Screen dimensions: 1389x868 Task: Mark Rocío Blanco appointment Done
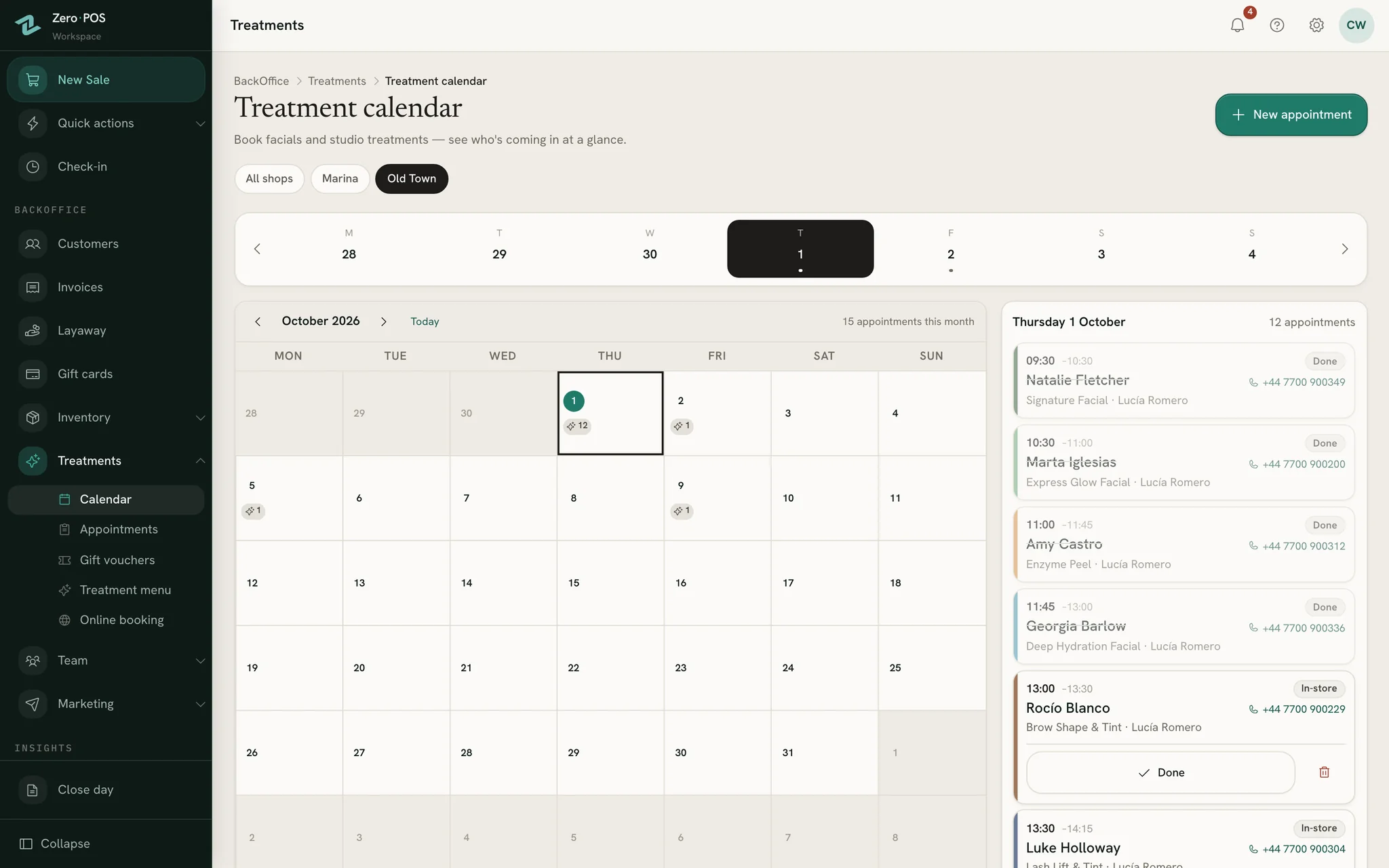1160,772
